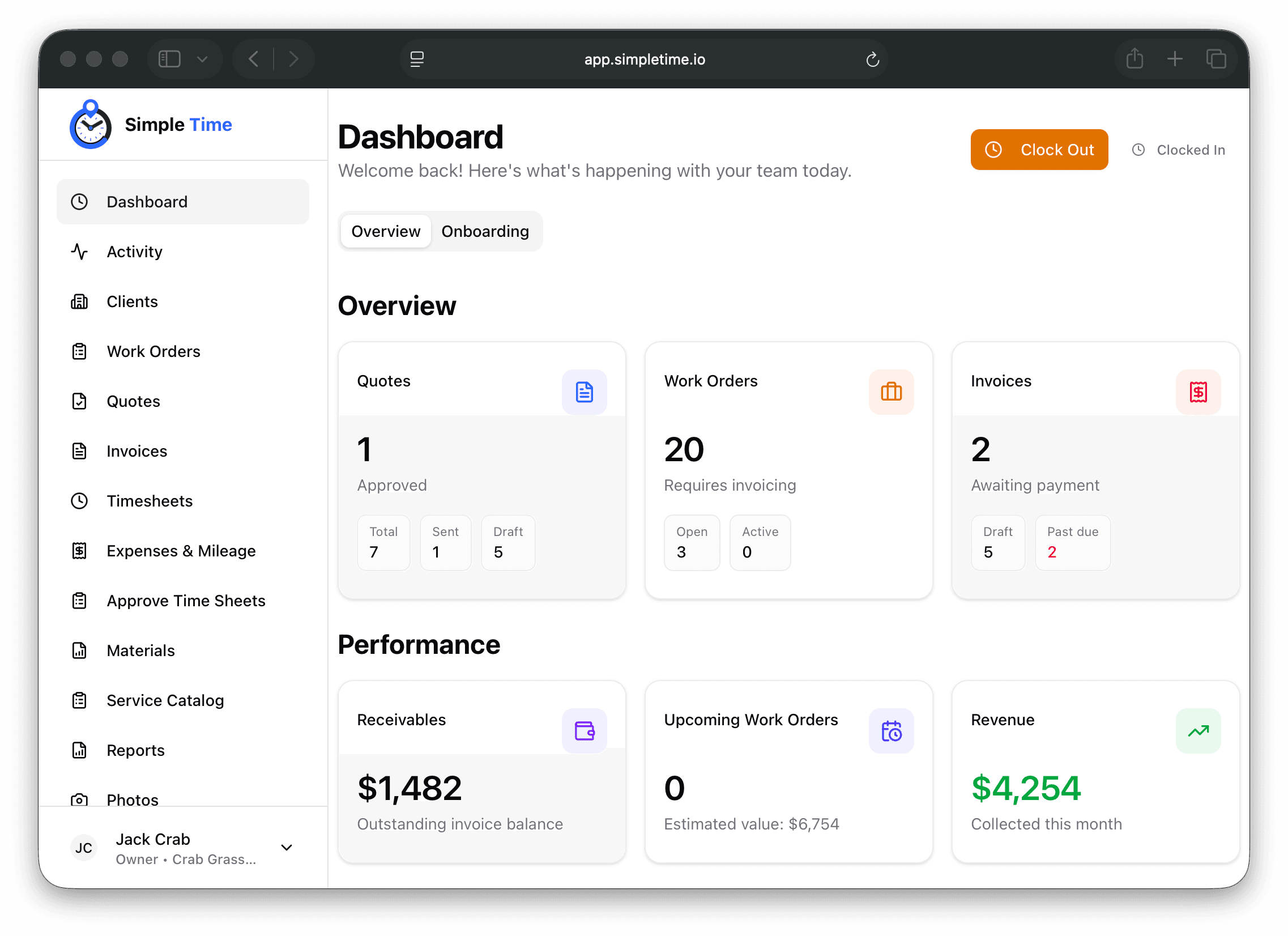Click the red receipt icon on Invoices card
The height and width of the screenshot is (936, 1288).
click(1200, 393)
